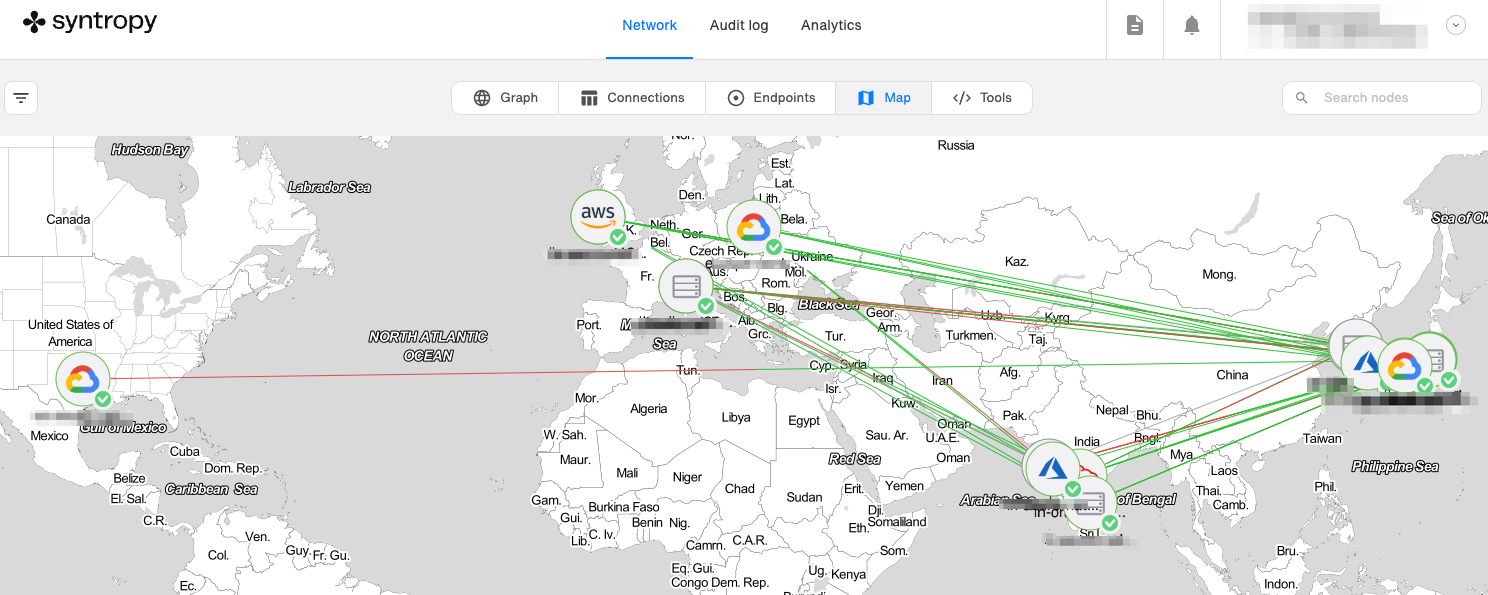1488x595 pixels.
Task: Click the Russia label on the map
Action: click(956, 145)
